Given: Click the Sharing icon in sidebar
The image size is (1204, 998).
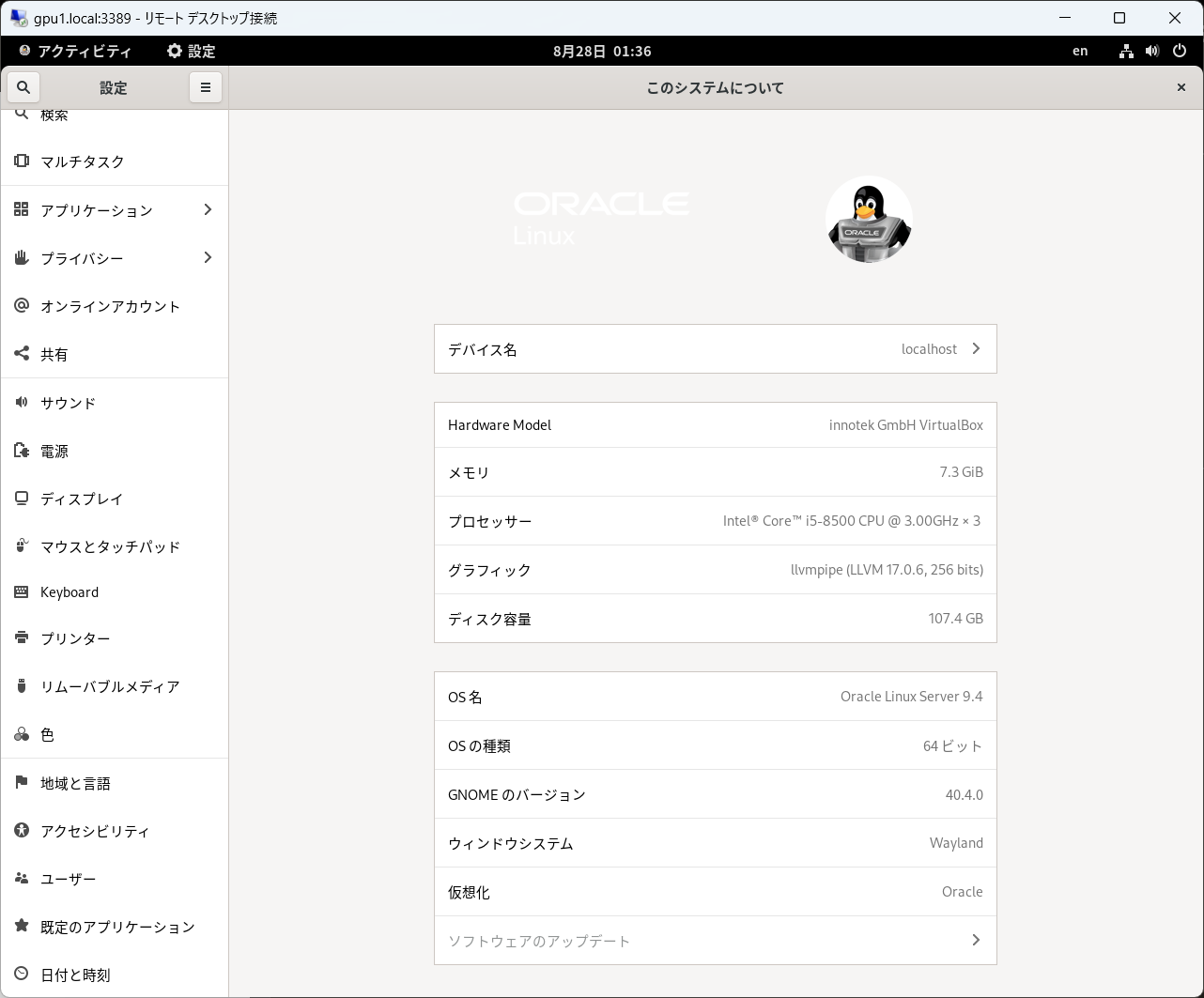Looking at the screenshot, I should [x=22, y=354].
